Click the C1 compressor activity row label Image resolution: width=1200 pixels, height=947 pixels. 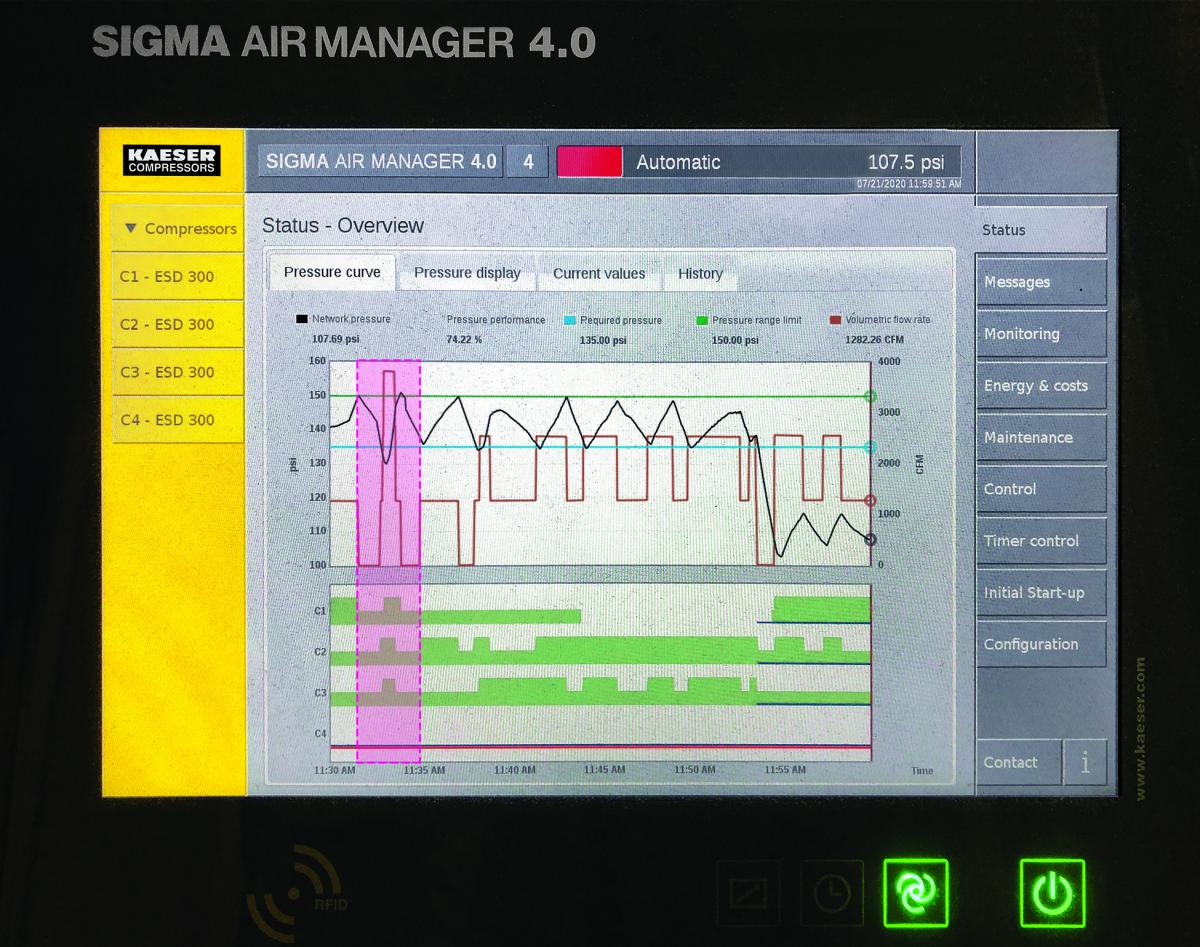[x=321, y=610]
